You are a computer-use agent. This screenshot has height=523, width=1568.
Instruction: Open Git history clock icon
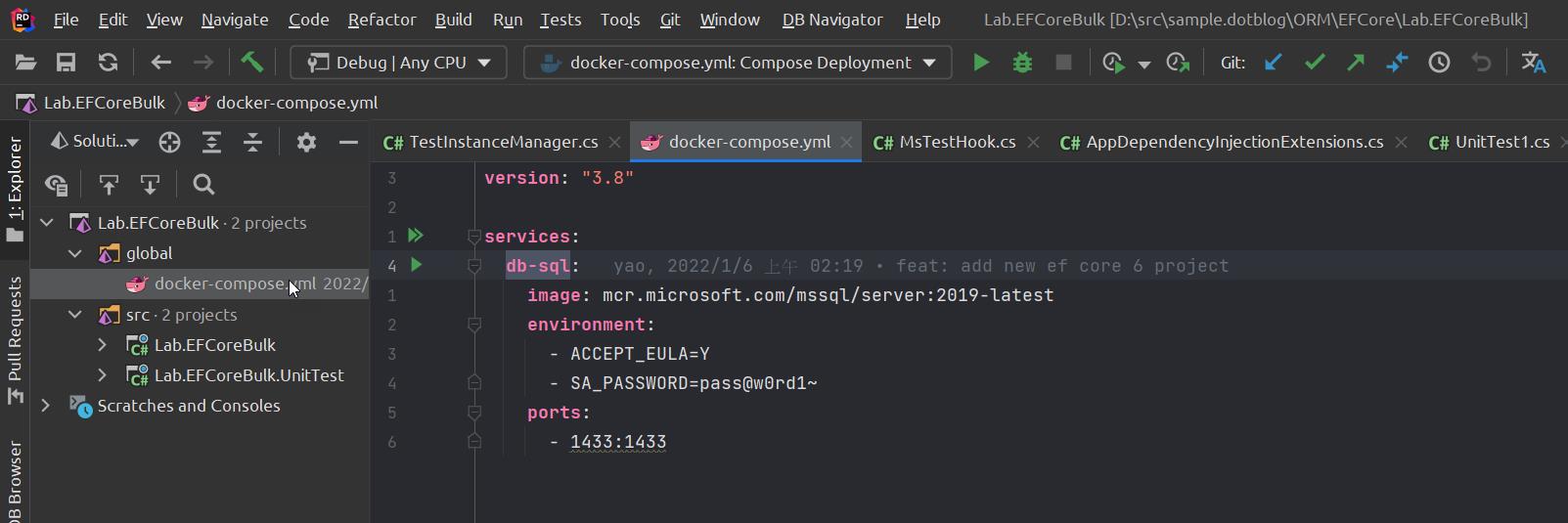pyautogui.click(x=1439, y=63)
